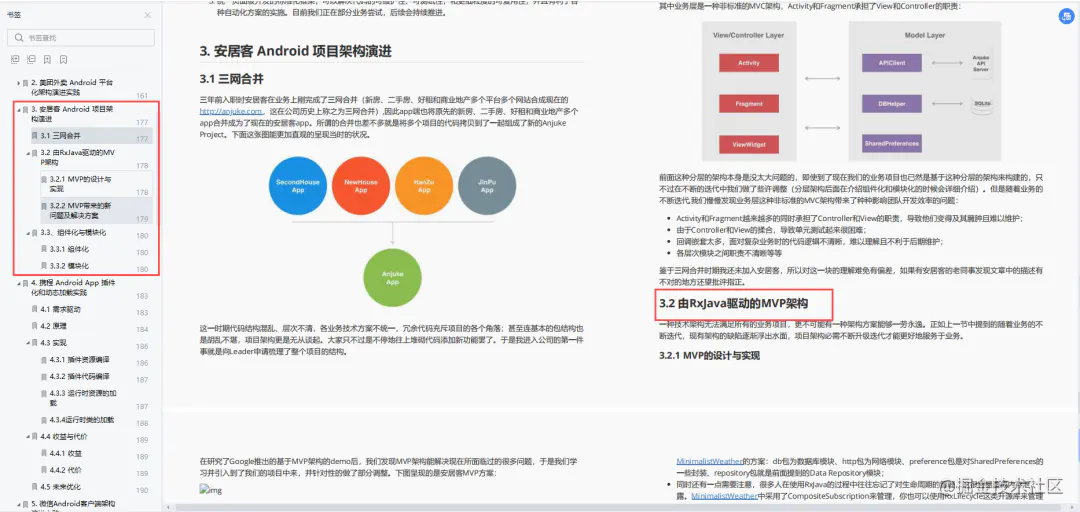The height and width of the screenshot is (512, 1080).
Task: Click heading 3. 安居客 Android 项目架构演进 in page
Action: [x=295, y=51]
